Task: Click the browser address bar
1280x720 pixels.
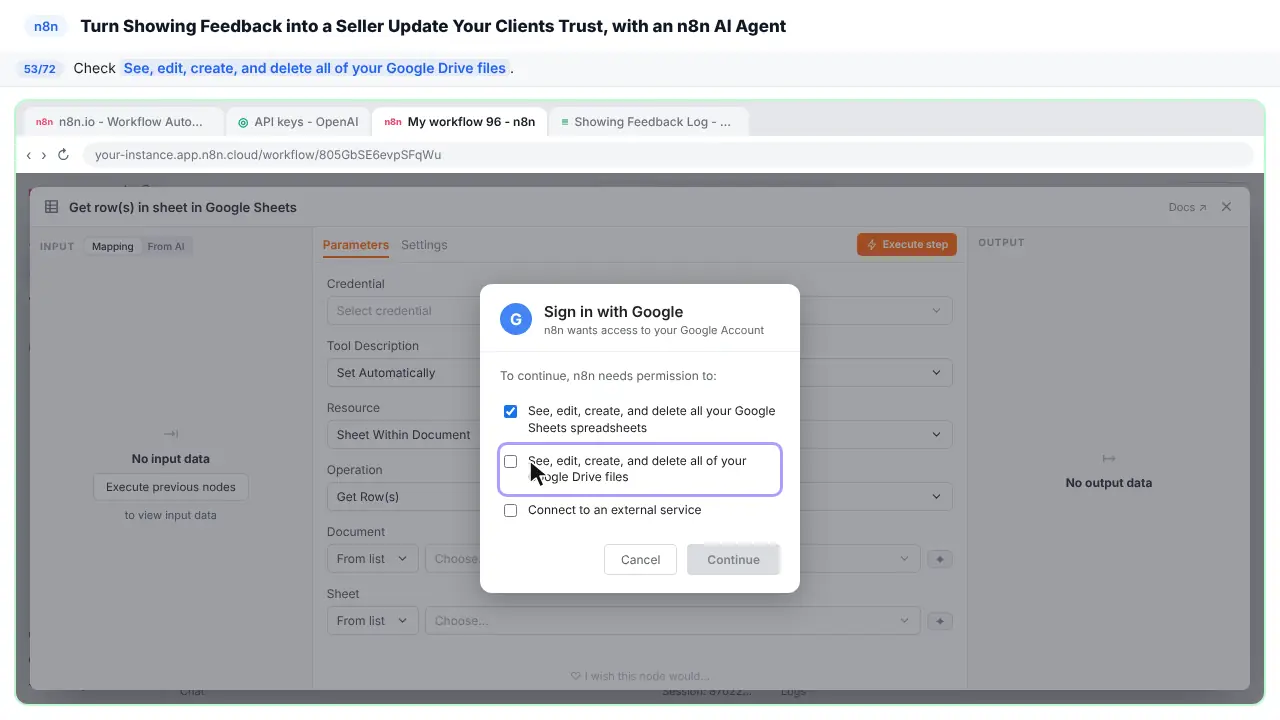Action: point(668,155)
